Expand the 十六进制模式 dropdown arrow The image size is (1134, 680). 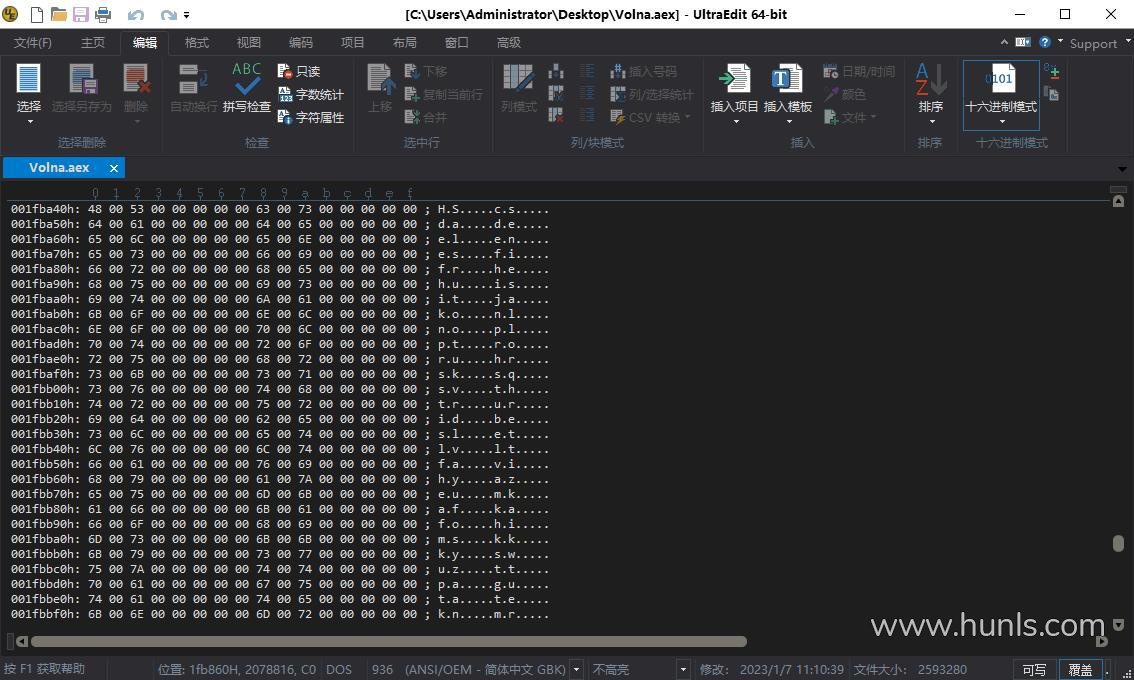point(1002,122)
